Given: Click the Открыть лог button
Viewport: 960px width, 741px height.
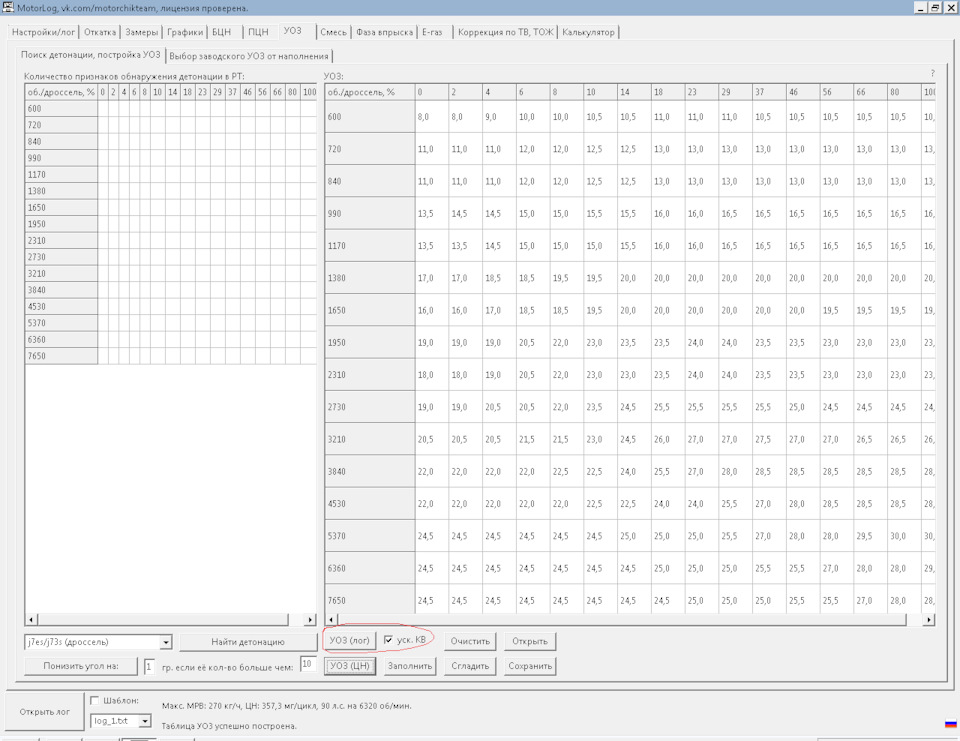Looking at the screenshot, I should coord(45,712).
